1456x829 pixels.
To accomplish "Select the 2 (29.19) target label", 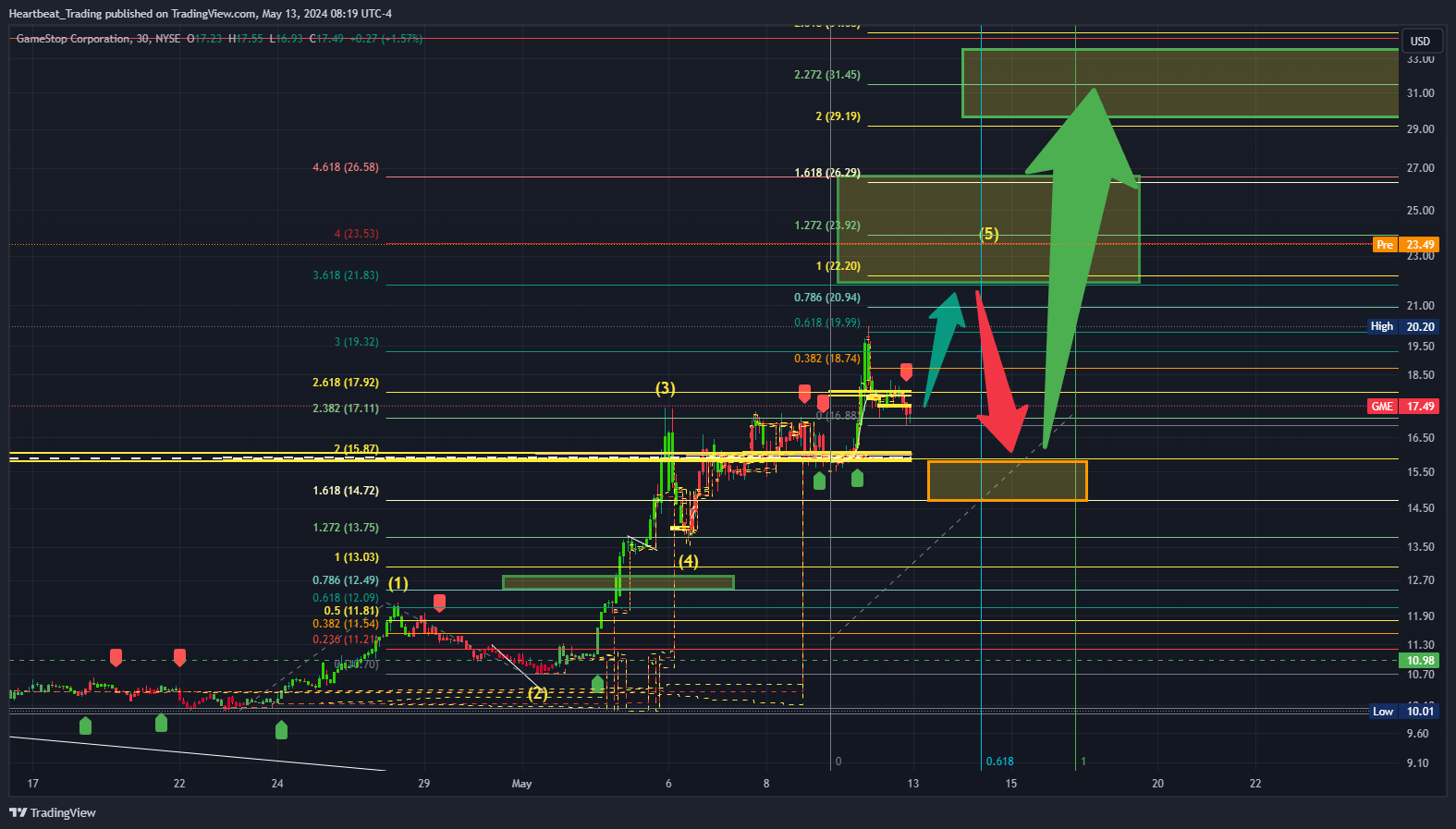I will (838, 116).
